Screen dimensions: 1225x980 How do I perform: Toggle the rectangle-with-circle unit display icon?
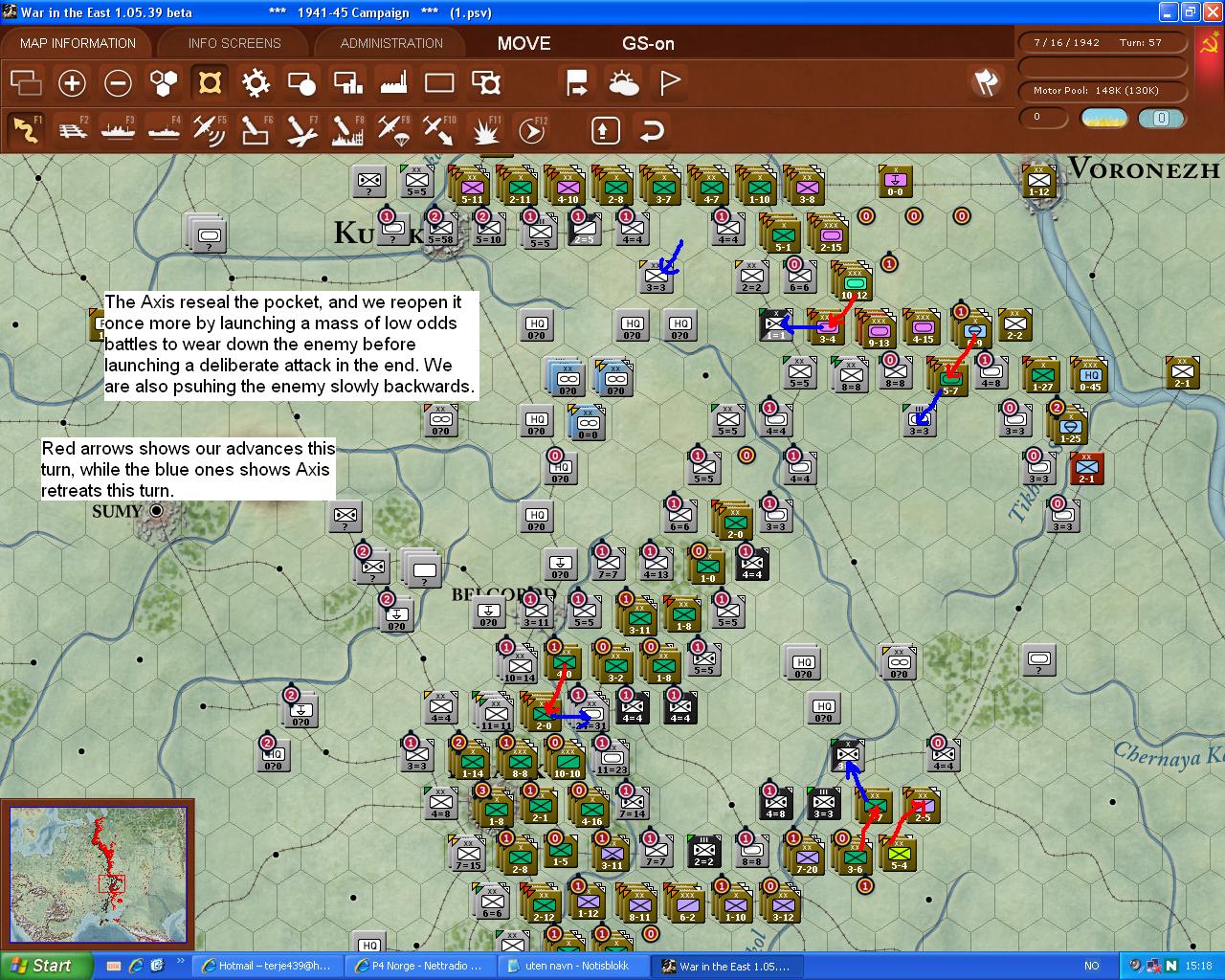(301, 83)
